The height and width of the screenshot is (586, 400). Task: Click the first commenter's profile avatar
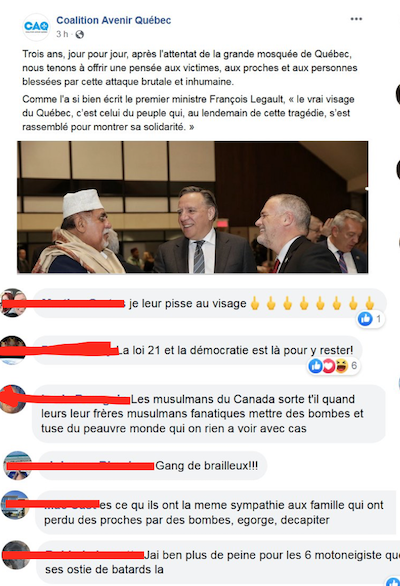pos(13,302)
